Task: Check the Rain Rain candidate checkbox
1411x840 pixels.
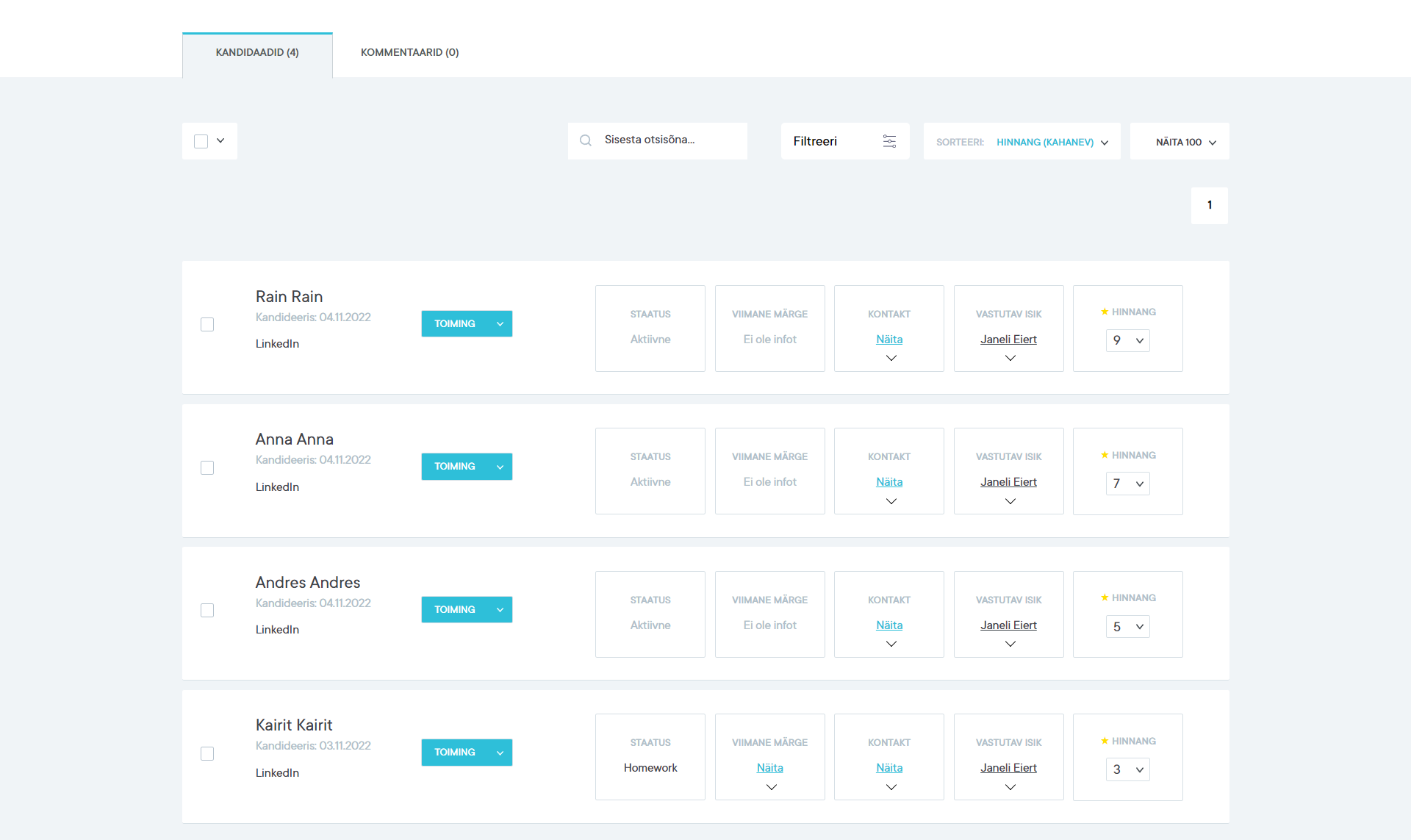Action: click(207, 325)
